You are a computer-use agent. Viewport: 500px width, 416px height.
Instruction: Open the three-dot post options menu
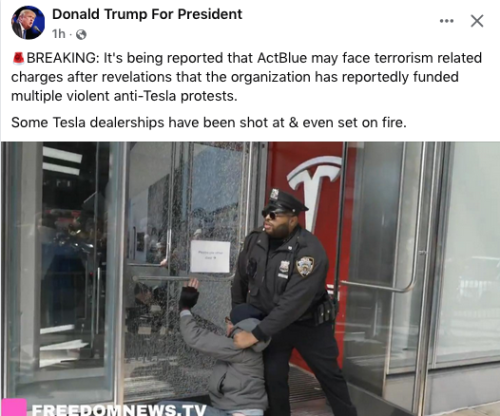pyautogui.click(x=447, y=21)
